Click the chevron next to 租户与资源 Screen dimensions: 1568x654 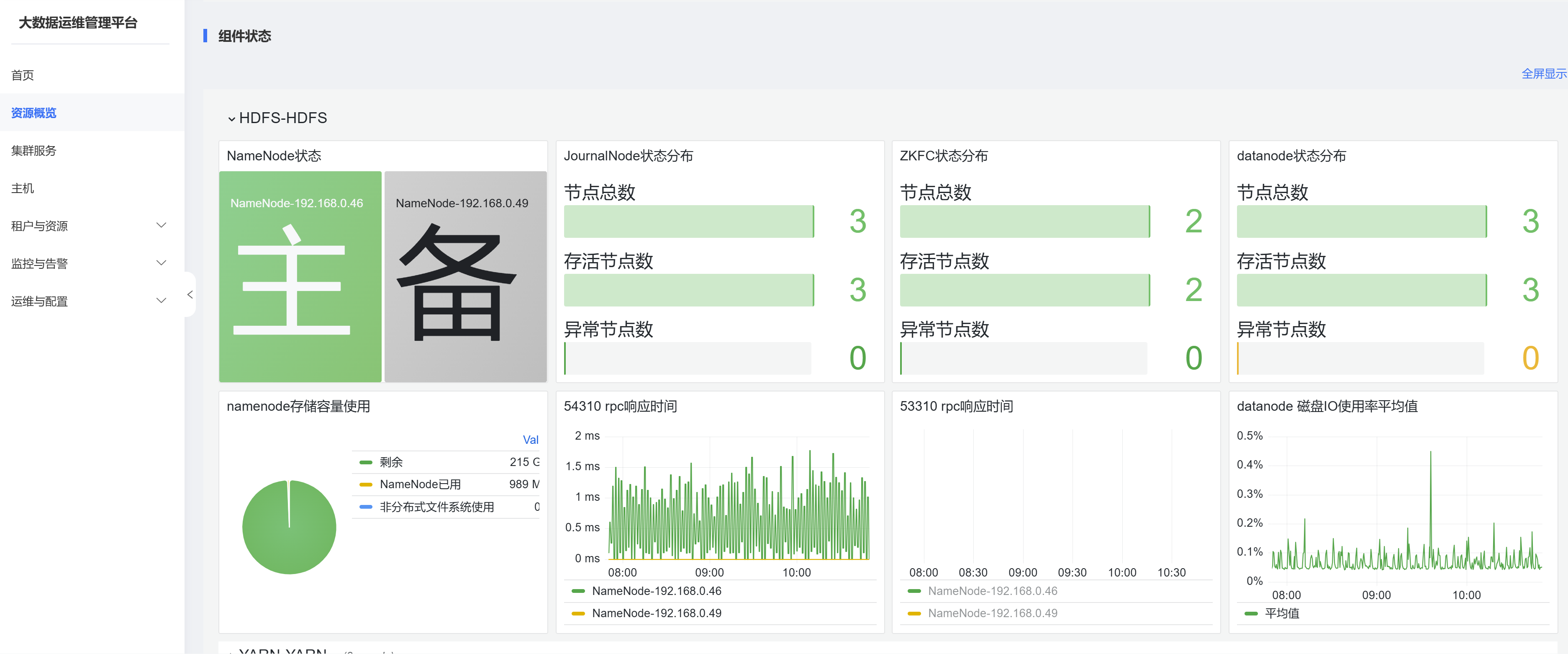tap(161, 225)
